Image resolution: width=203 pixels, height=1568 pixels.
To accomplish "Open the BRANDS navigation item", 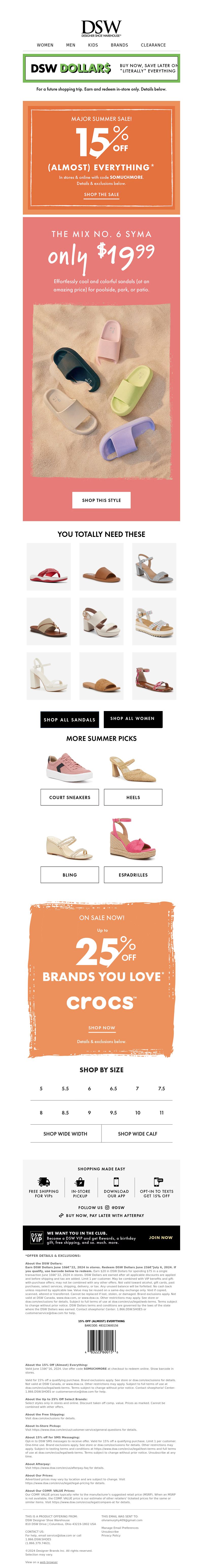I will [119, 45].
